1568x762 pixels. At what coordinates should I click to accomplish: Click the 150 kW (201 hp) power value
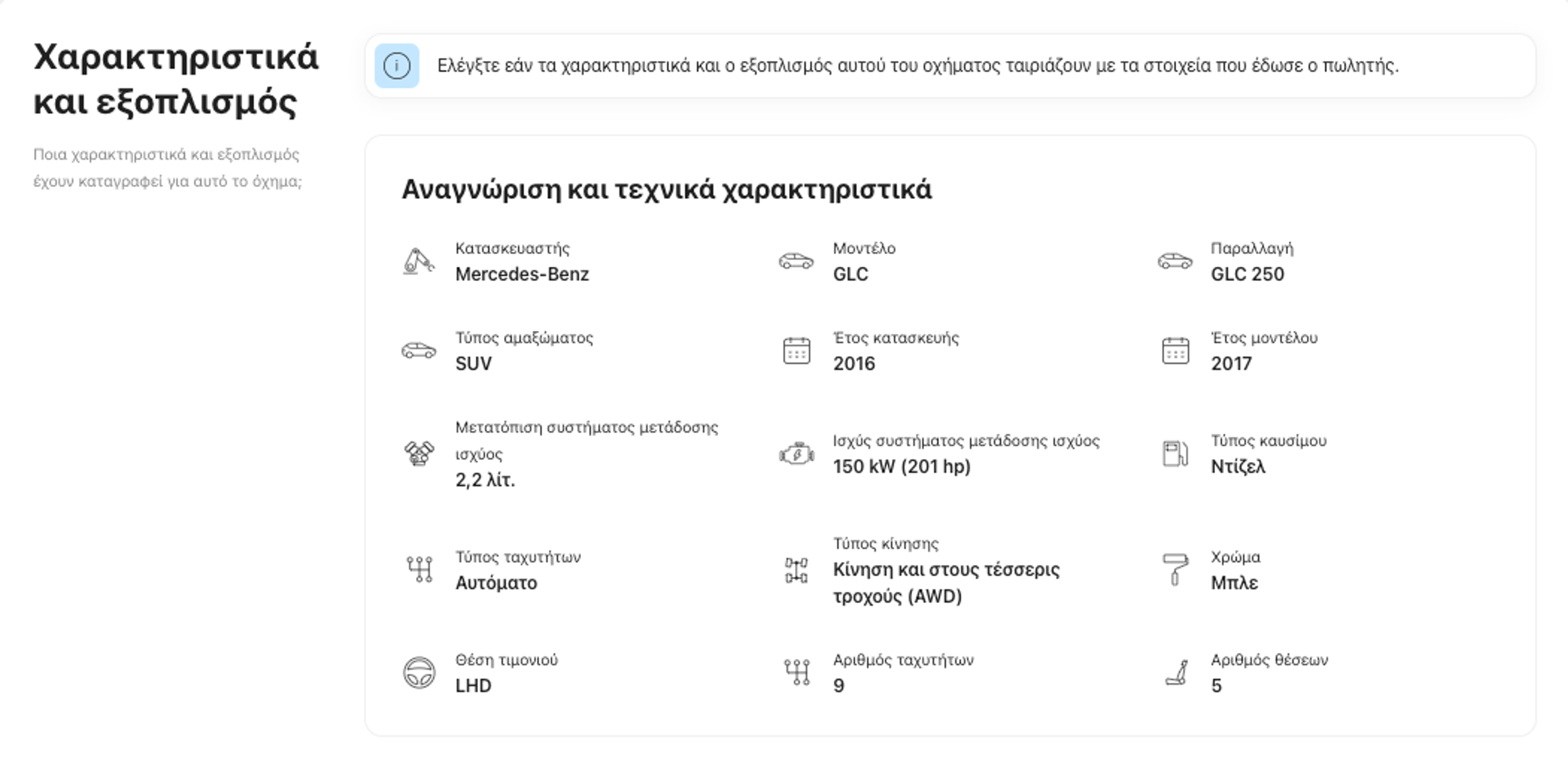coord(902,467)
